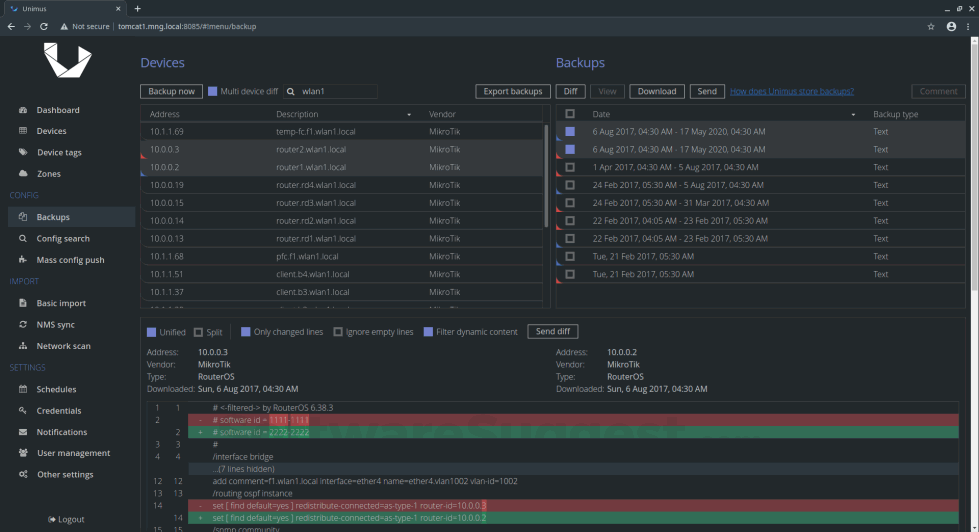The image size is (979, 532).
Task: Open the Schedules menu item
Action: [x=56, y=389]
